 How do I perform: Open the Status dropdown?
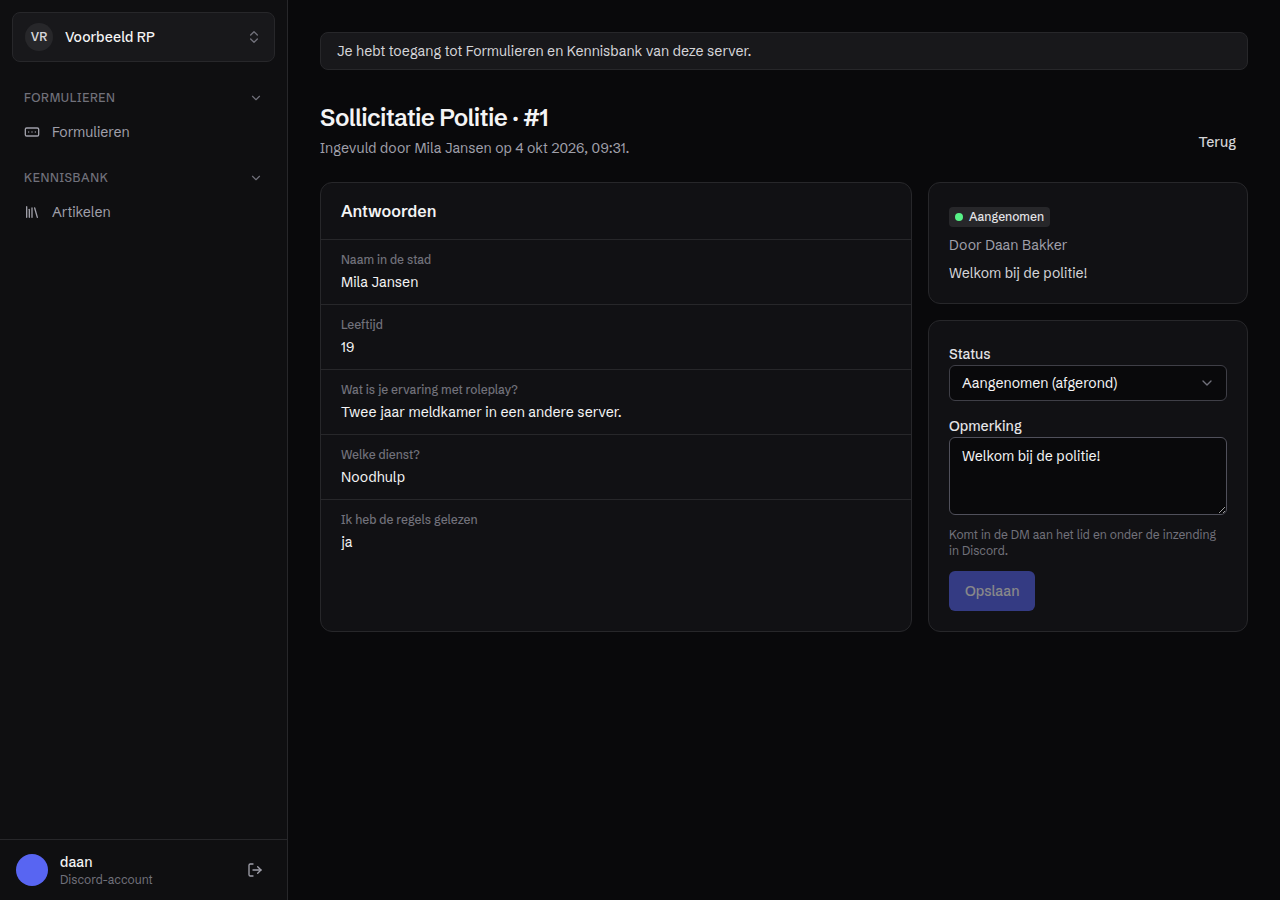1087,383
